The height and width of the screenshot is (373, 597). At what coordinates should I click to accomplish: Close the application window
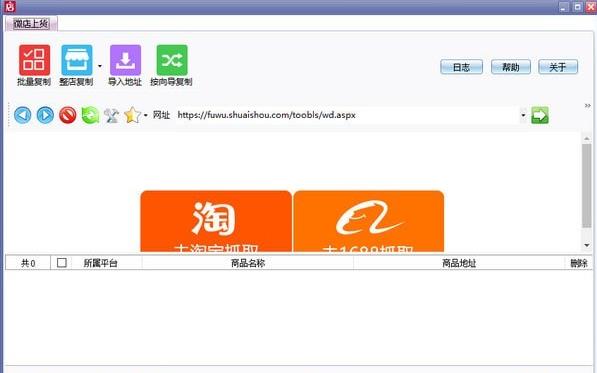[x=591, y=6]
